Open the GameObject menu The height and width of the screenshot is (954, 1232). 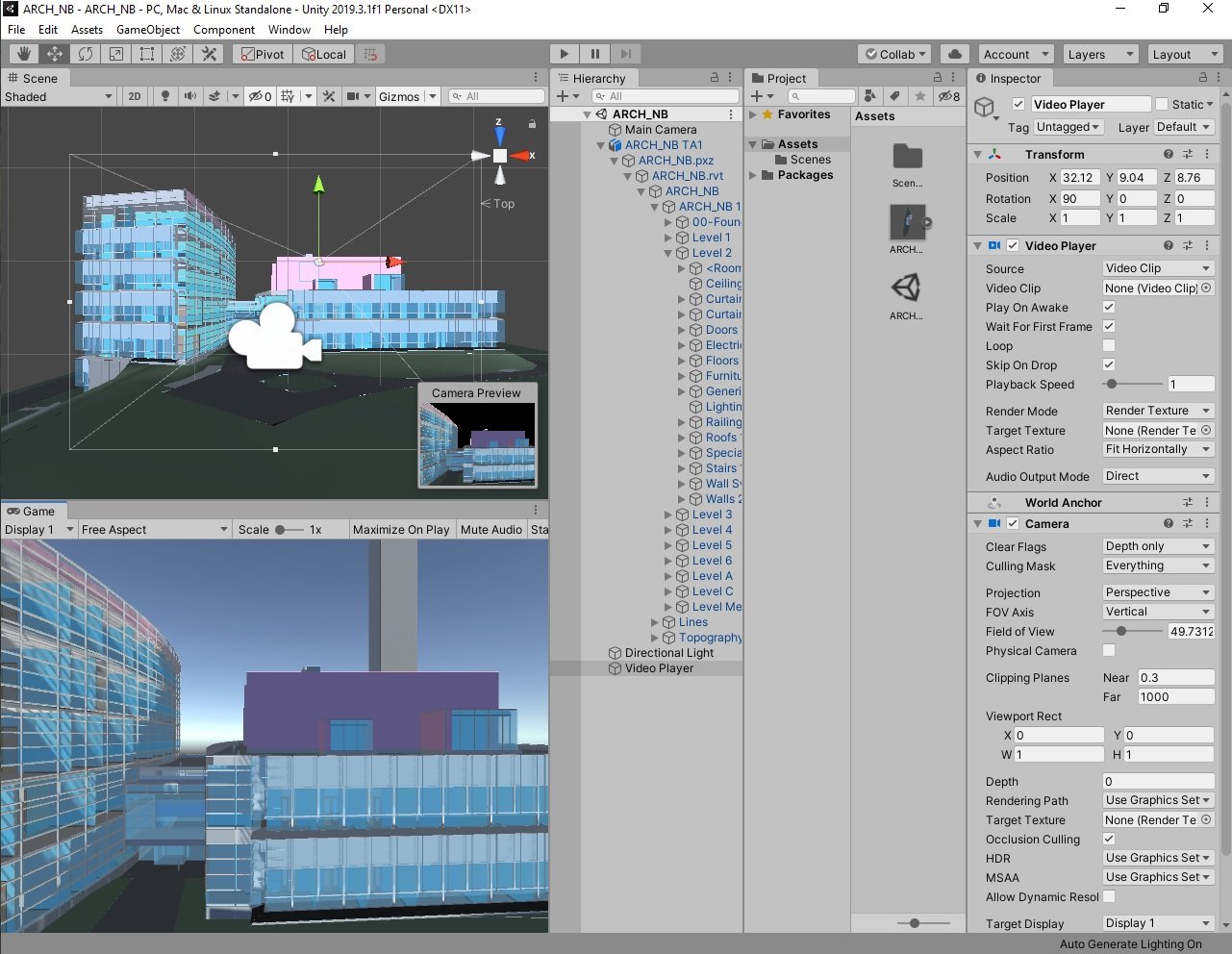coord(148,30)
